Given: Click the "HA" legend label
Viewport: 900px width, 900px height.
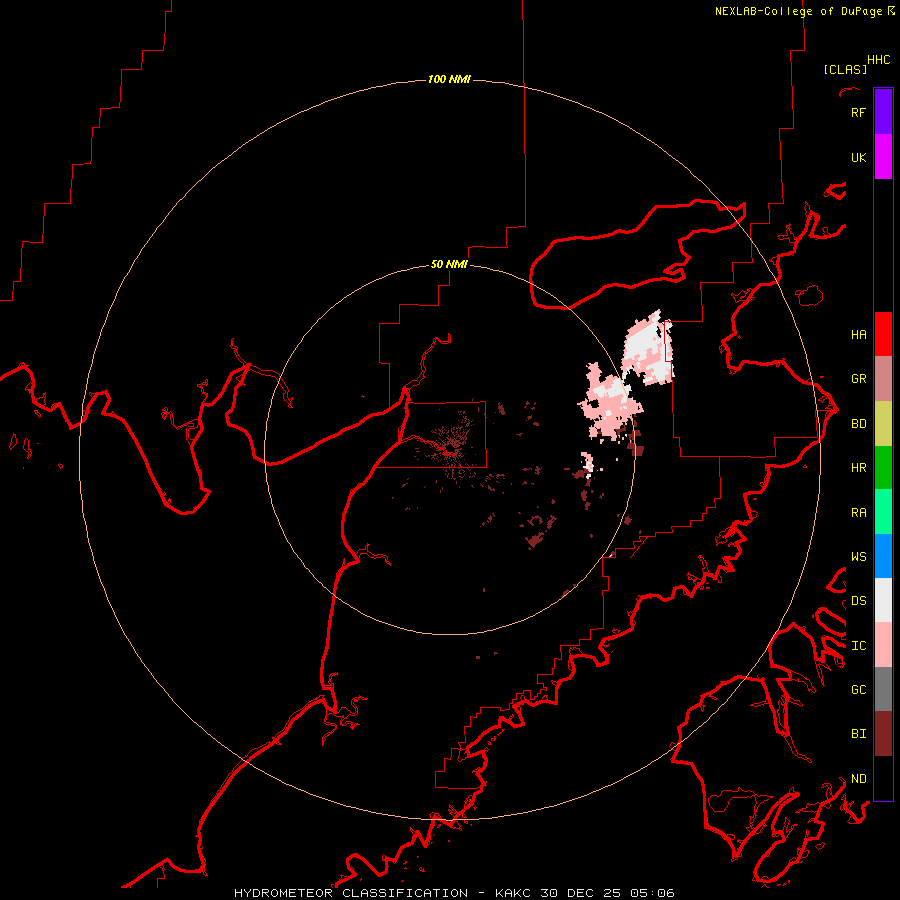Looking at the screenshot, I should coord(859,335).
